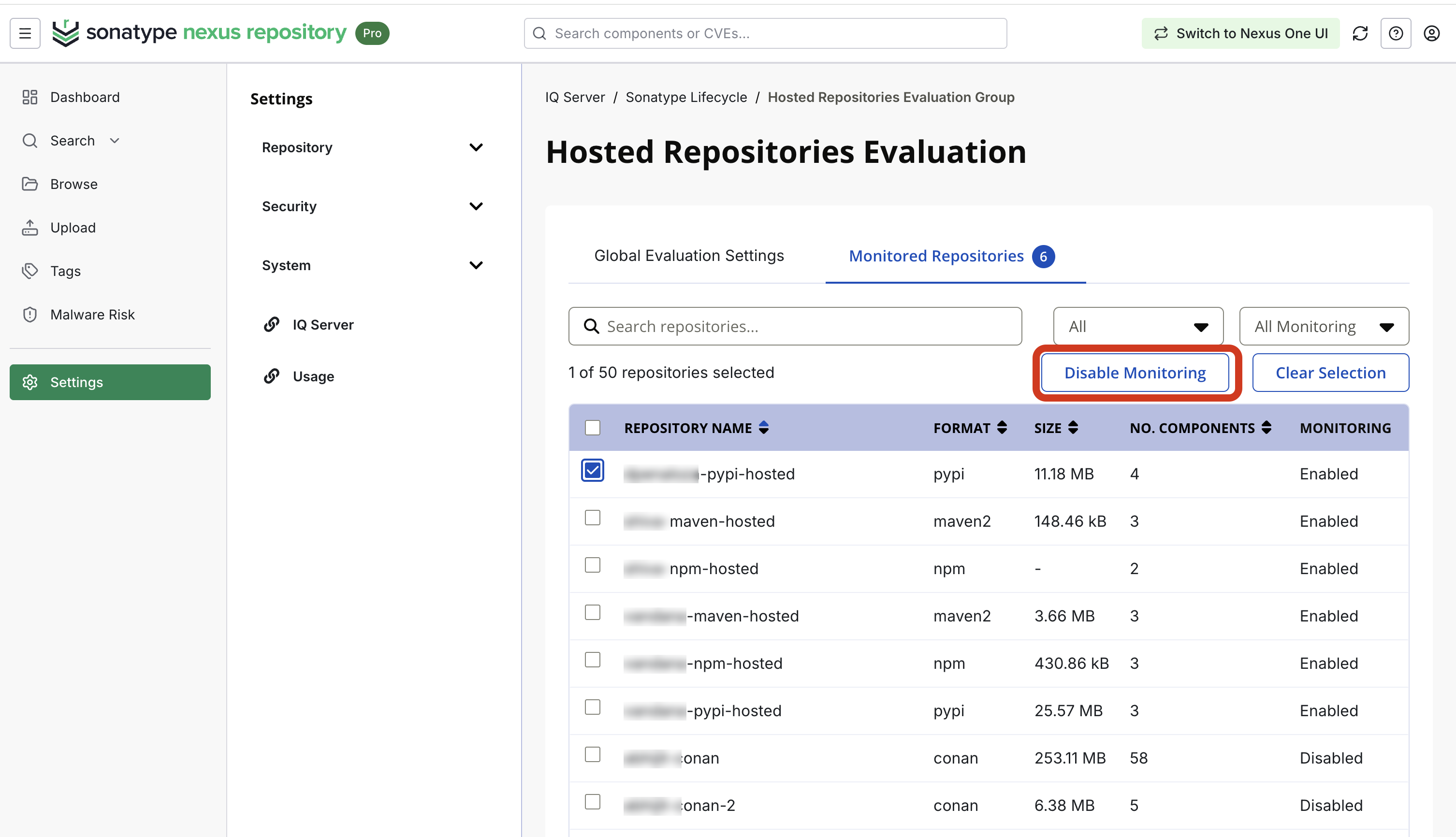Click the IQ Server breadcrumb link
This screenshot has height=837, width=1456.
click(x=575, y=97)
